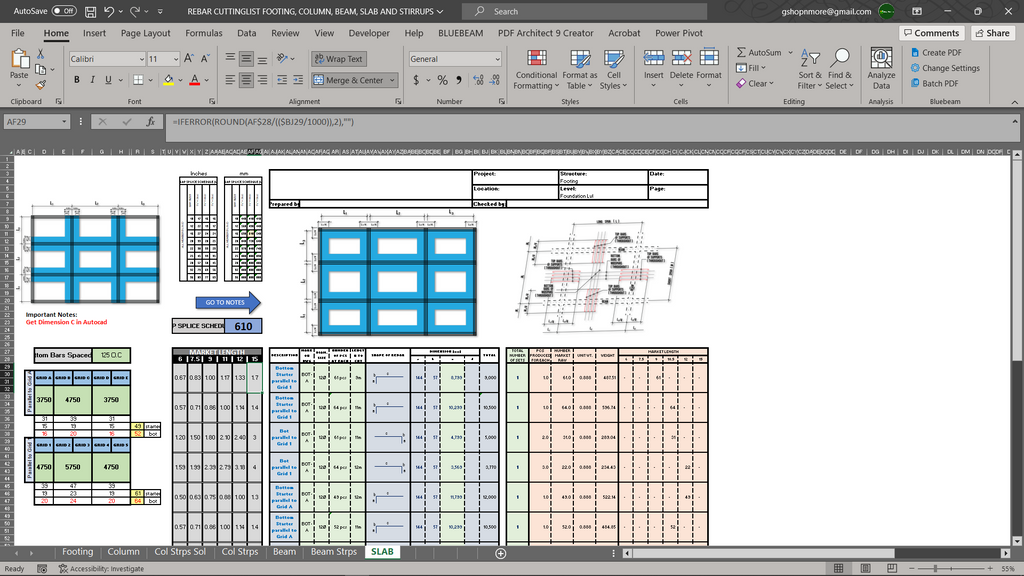This screenshot has width=1024, height=576.
Task: Switch to Page Layout view icon
Action: point(865,568)
